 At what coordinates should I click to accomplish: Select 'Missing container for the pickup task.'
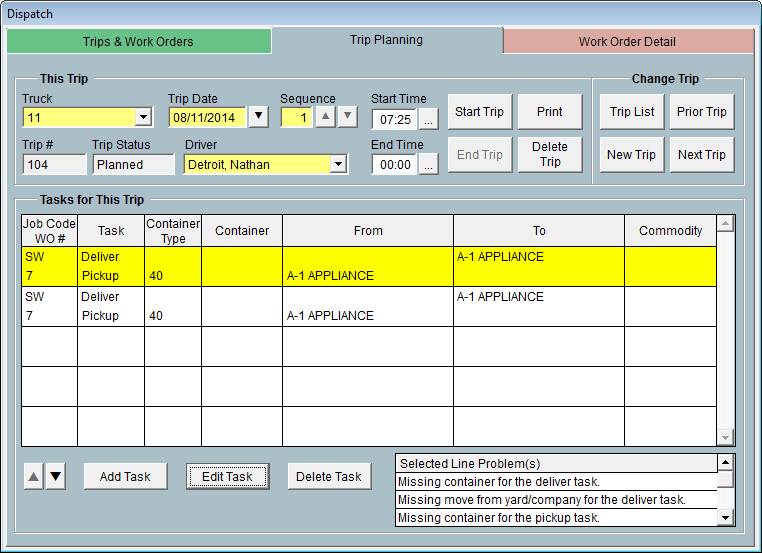pyautogui.click(x=556, y=518)
